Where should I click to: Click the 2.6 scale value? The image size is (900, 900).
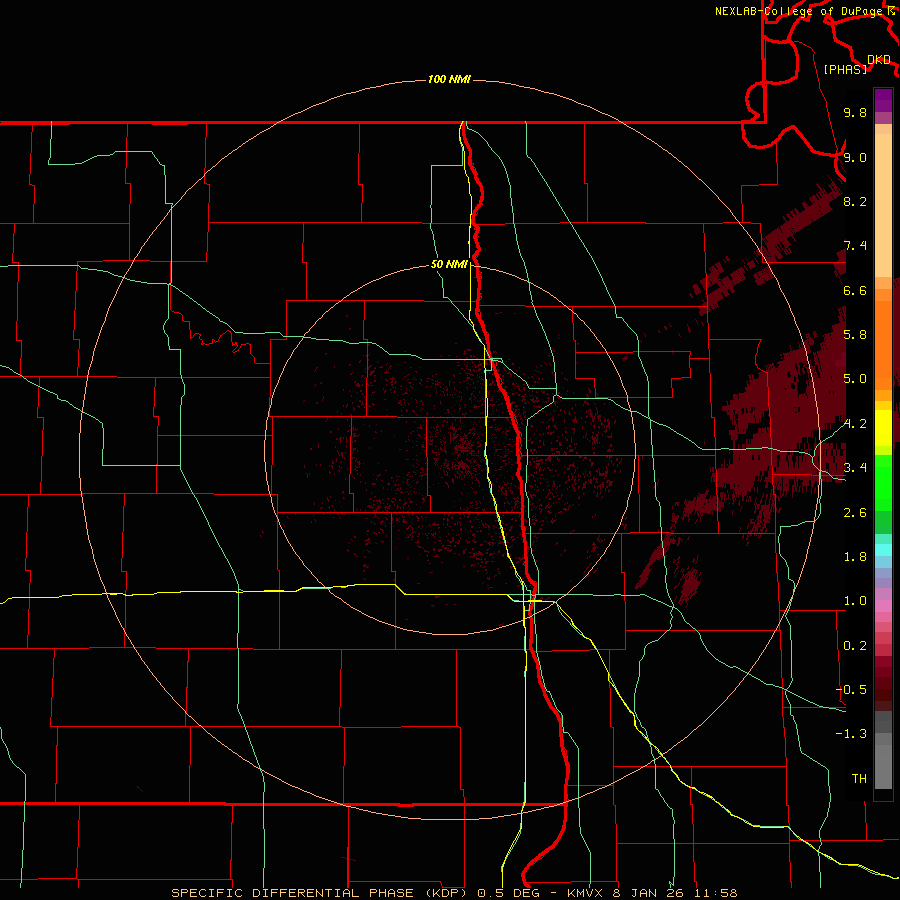[855, 513]
